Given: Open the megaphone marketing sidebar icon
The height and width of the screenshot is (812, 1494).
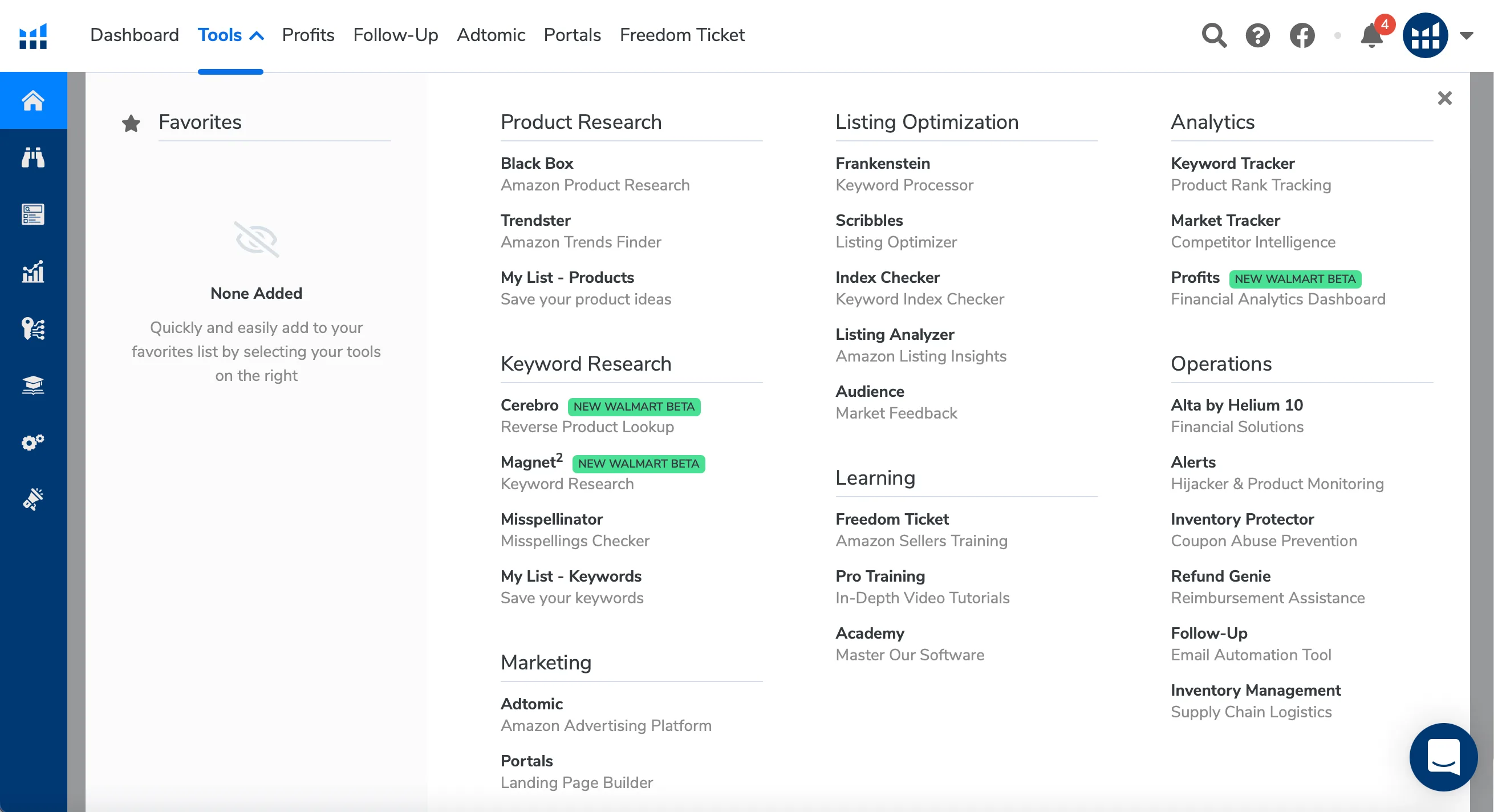Looking at the screenshot, I should 33,499.
